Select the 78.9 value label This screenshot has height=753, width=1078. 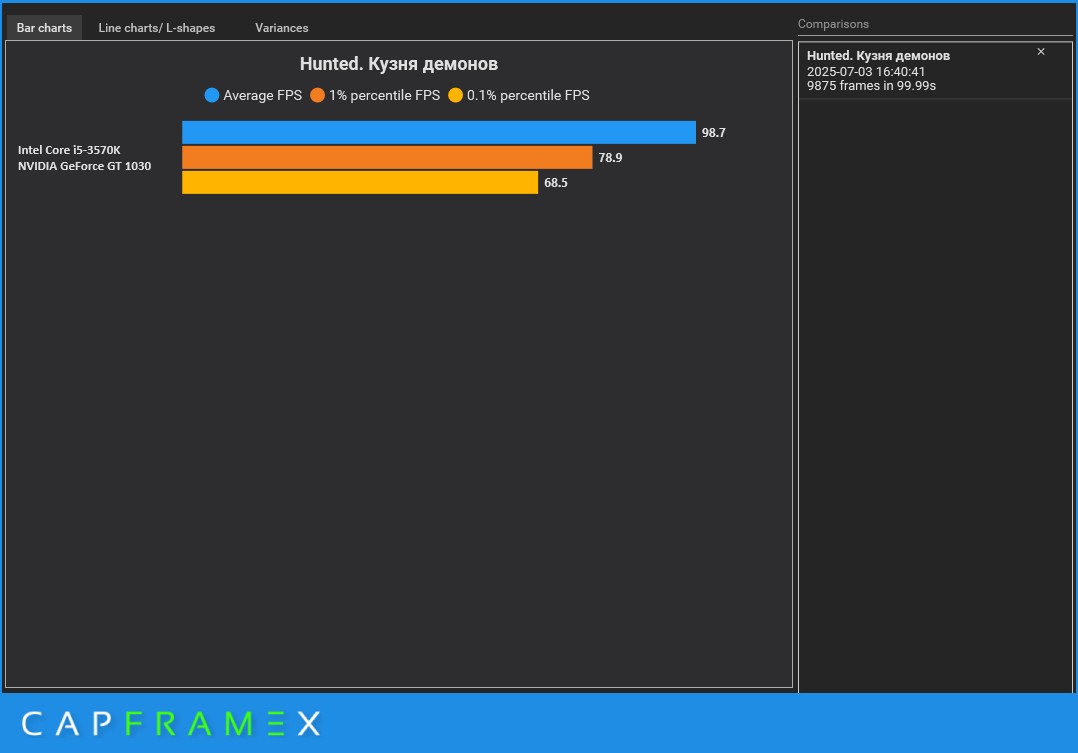click(610, 157)
